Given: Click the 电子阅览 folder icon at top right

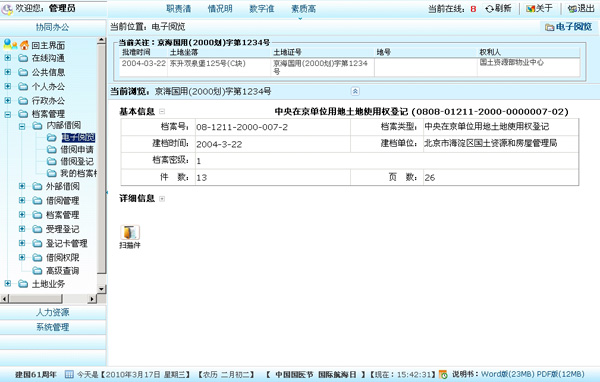Looking at the screenshot, I should [x=549, y=27].
